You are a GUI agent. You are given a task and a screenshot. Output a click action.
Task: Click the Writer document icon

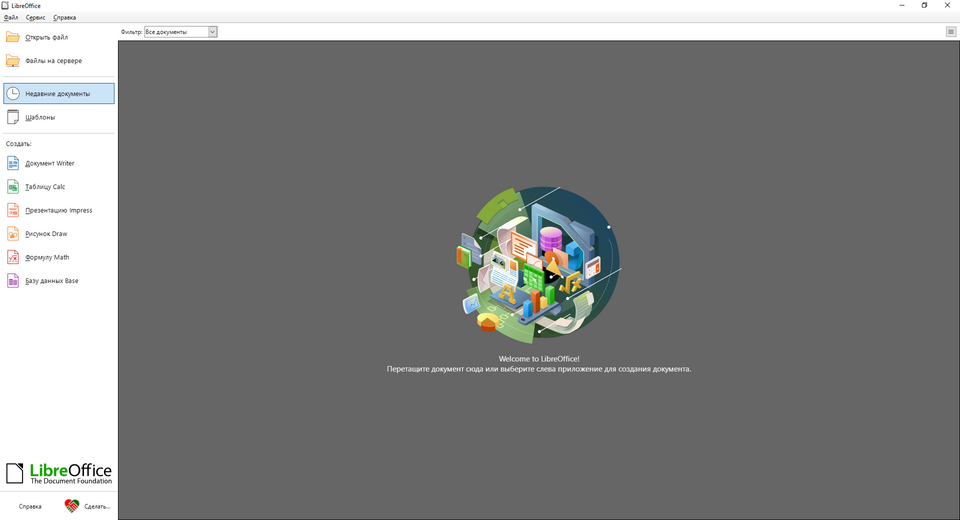[x=13, y=164]
